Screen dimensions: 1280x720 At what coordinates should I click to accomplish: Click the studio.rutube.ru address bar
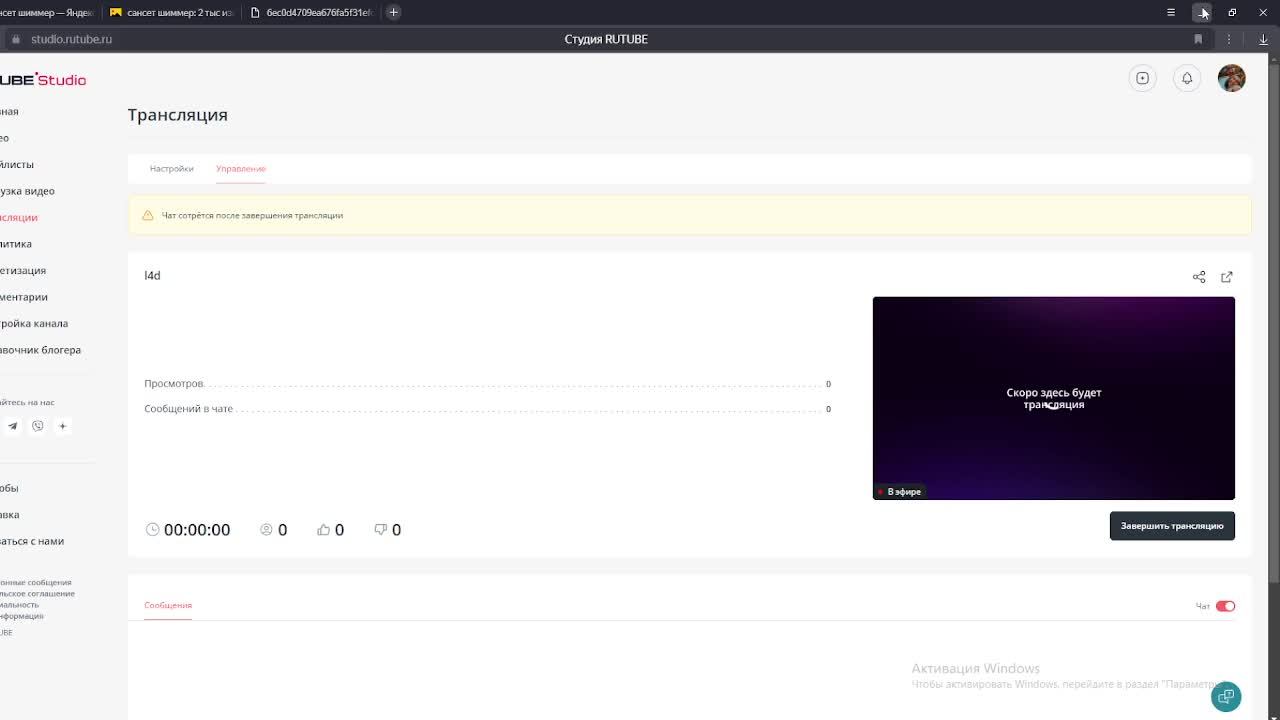(x=71, y=39)
